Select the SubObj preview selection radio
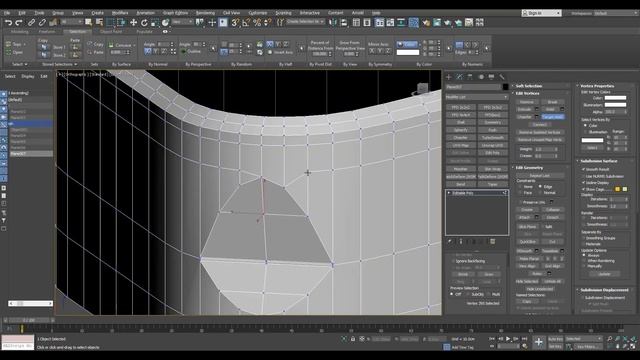640x360 pixels. (468, 294)
